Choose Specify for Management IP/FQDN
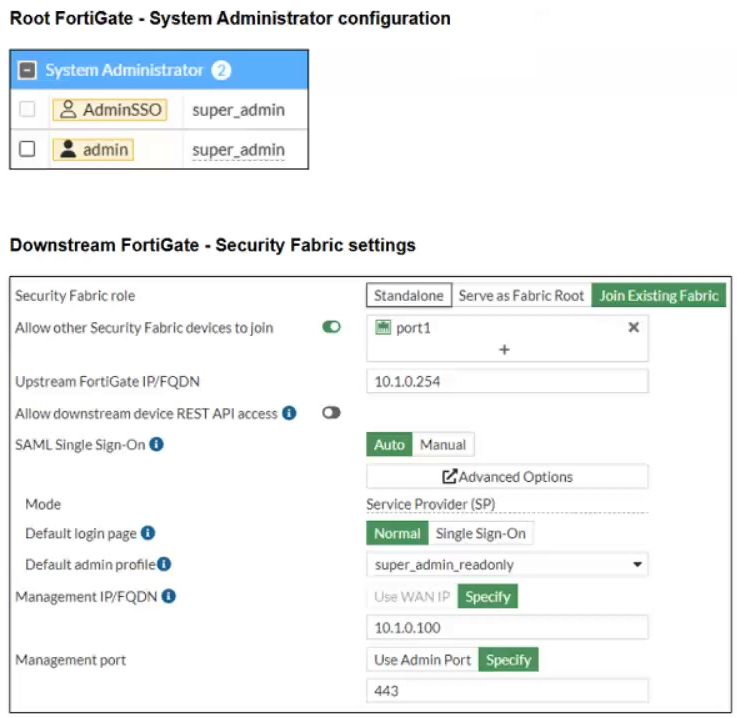This screenshot has height=718, width=737. click(487, 596)
